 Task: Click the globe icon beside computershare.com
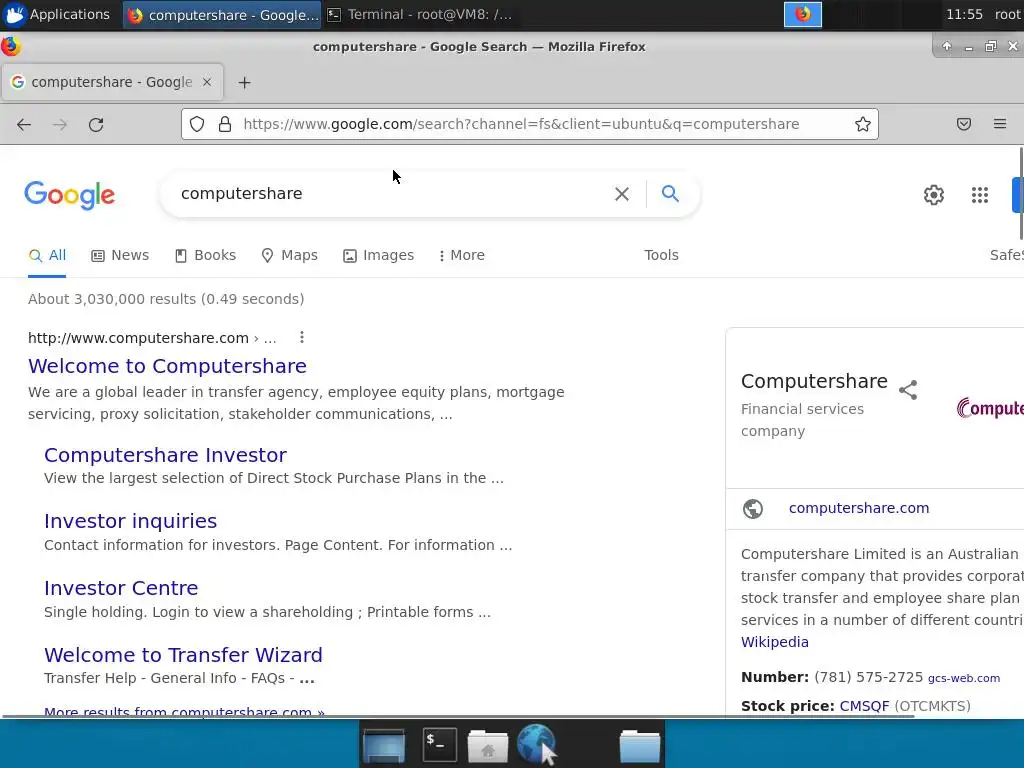coord(753,509)
